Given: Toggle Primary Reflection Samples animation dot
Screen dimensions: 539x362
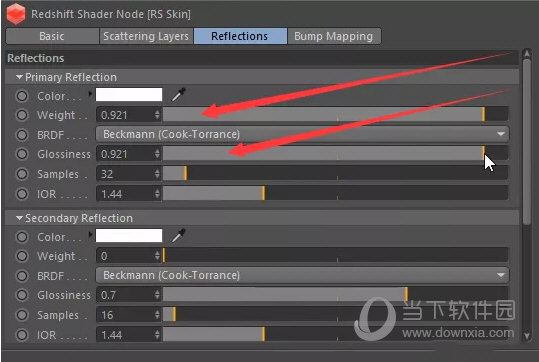Looking at the screenshot, I should click(x=22, y=174).
